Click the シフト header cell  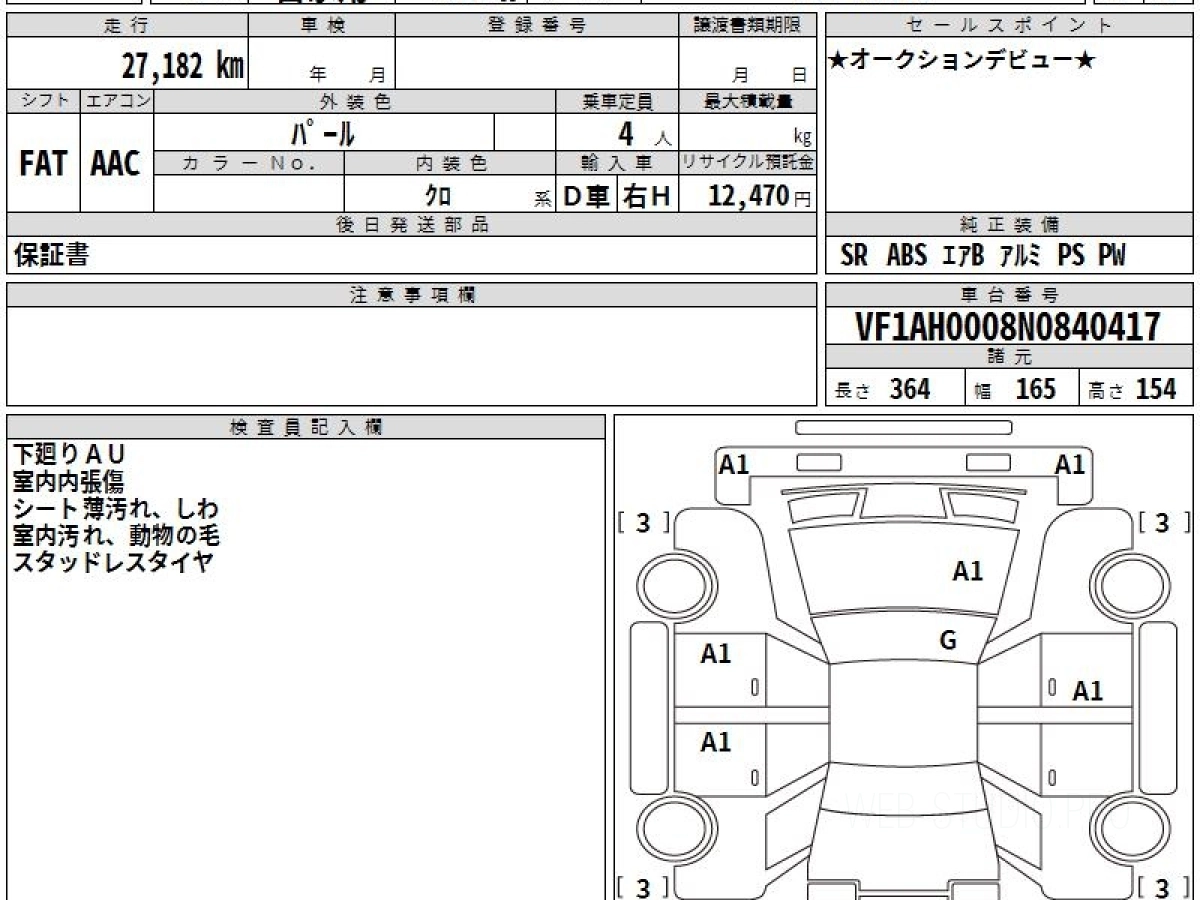click(x=43, y=101)
